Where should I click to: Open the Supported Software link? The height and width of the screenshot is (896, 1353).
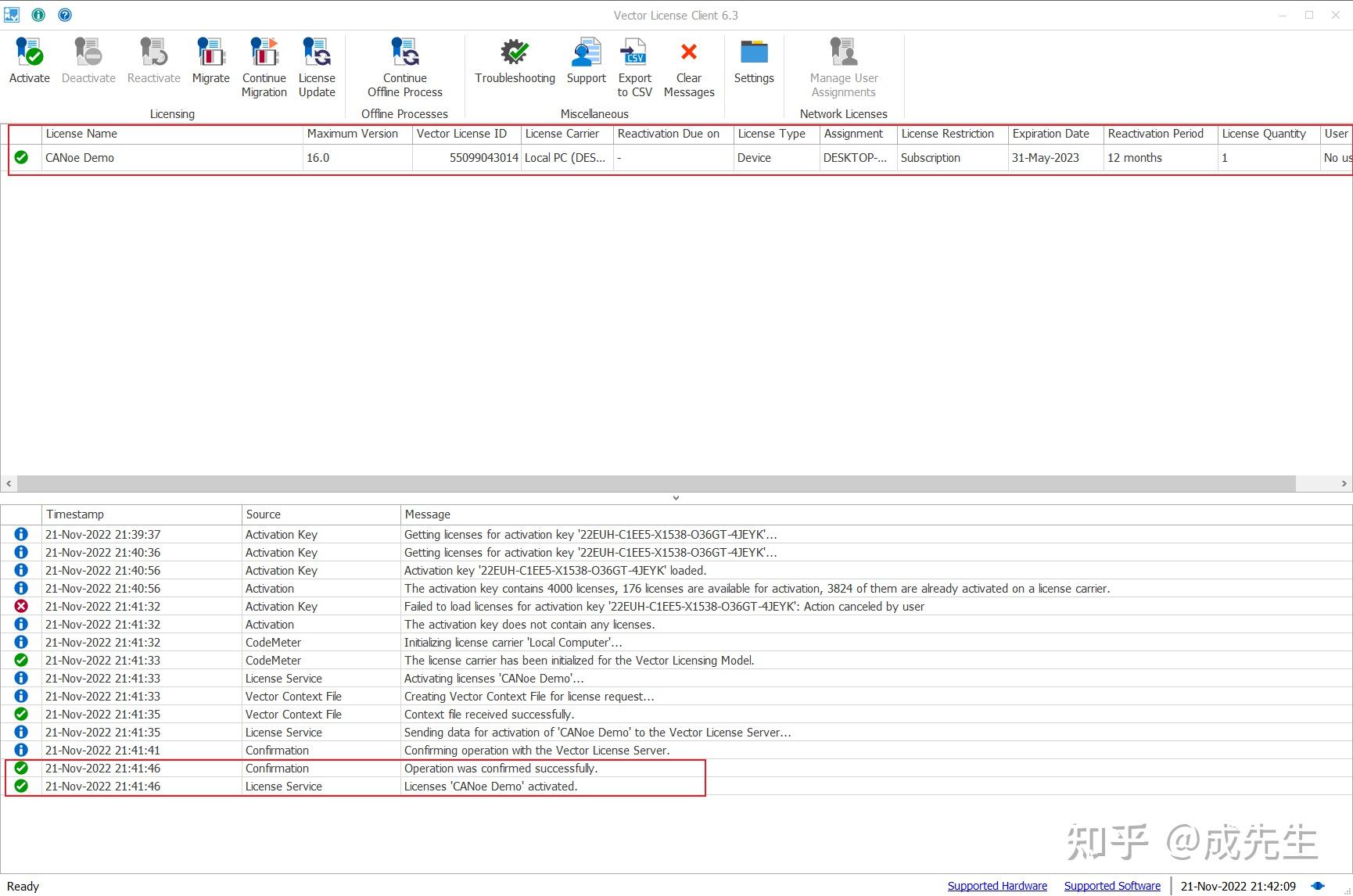1112,886
